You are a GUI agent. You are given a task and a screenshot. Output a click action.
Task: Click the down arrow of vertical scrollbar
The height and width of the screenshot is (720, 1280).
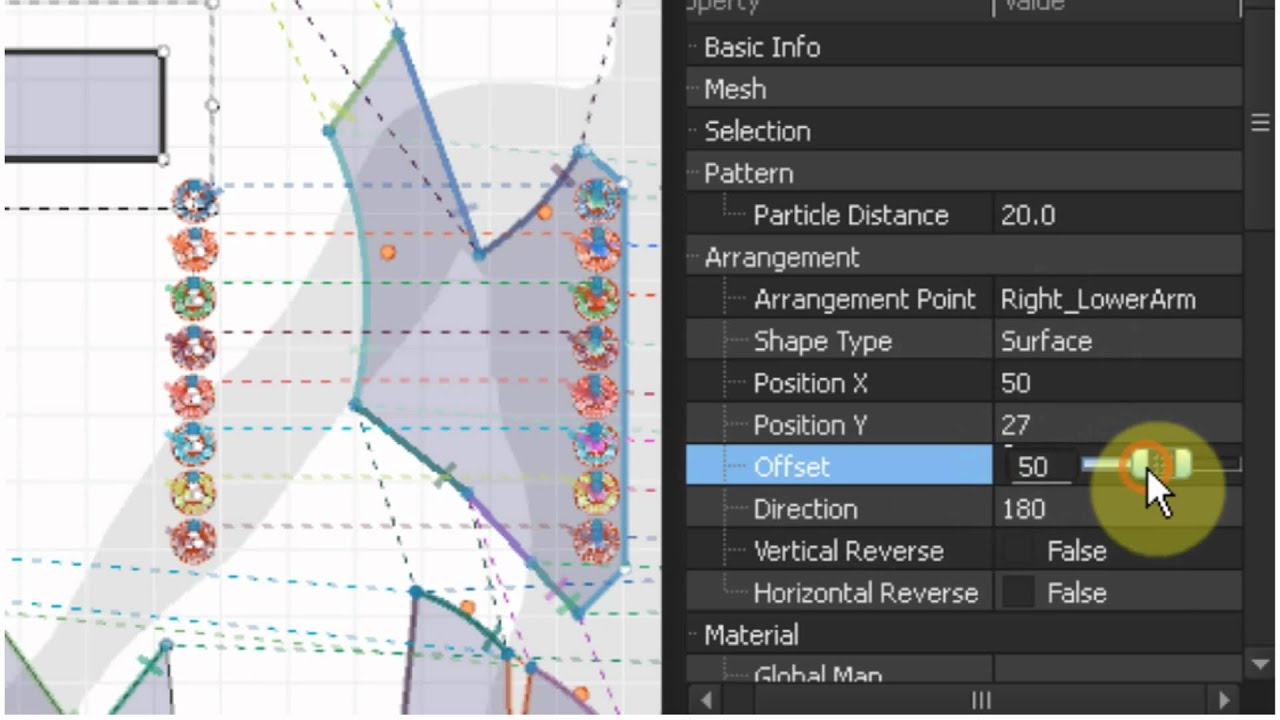pyautogui.click(x=1259, y=662)
